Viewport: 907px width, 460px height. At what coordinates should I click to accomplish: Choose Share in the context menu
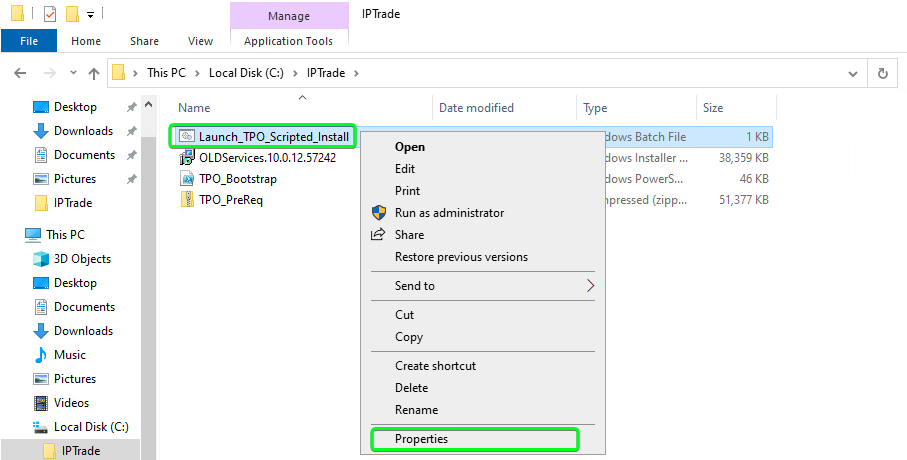[x=410, y=235]
